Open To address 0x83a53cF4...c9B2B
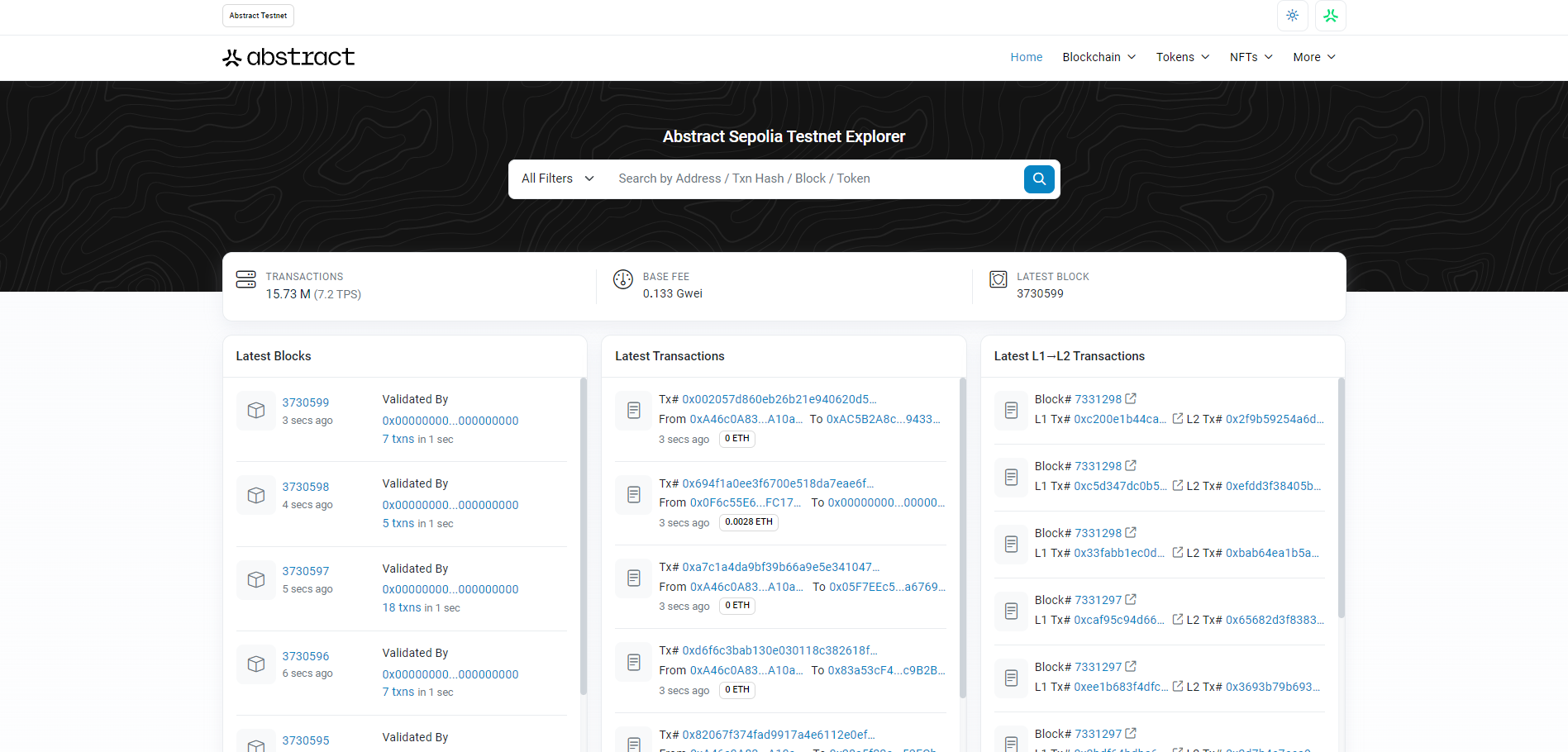 (887, 670)
